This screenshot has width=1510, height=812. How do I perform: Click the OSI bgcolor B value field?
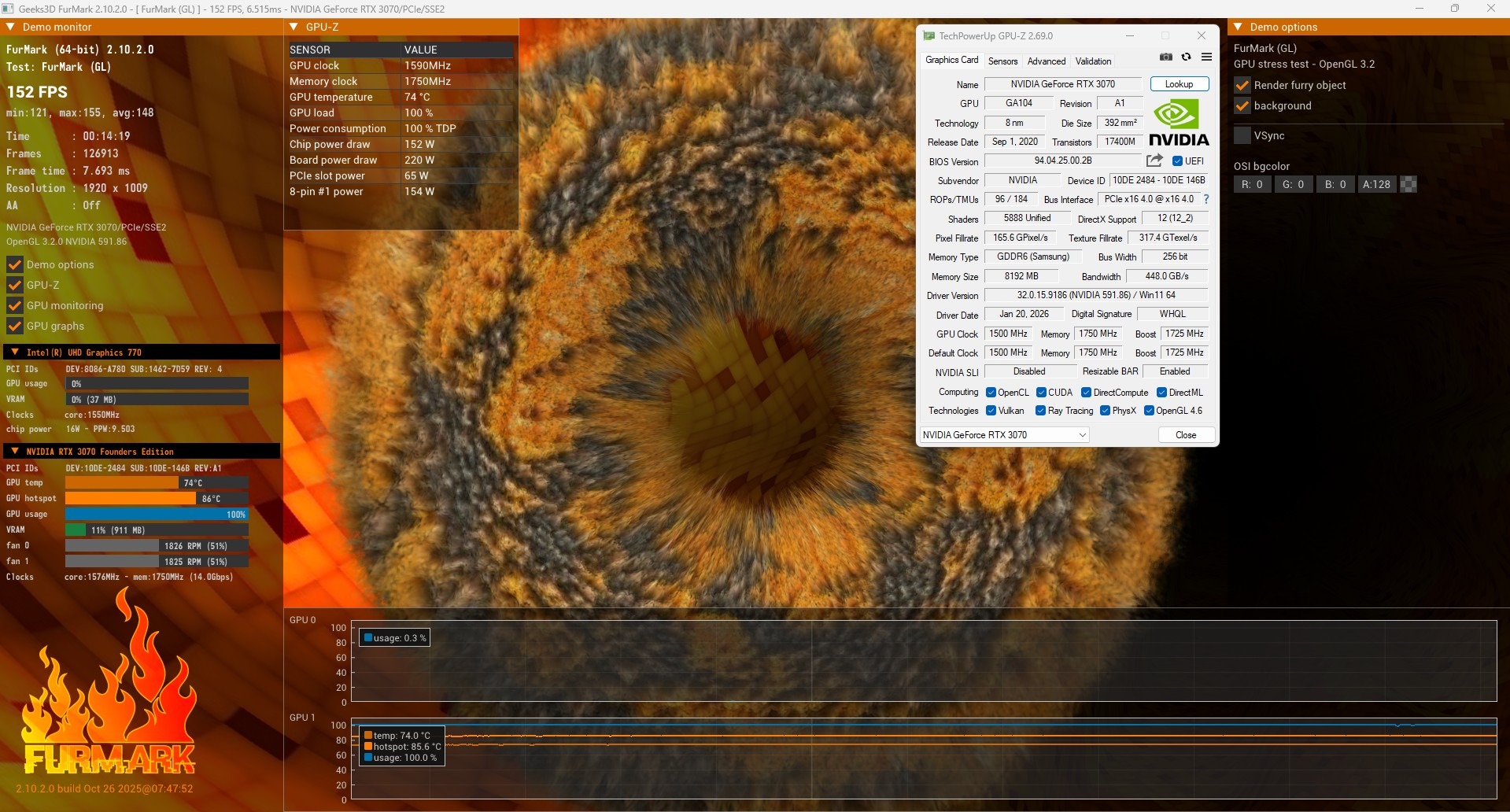click(x=1335, y=184)
